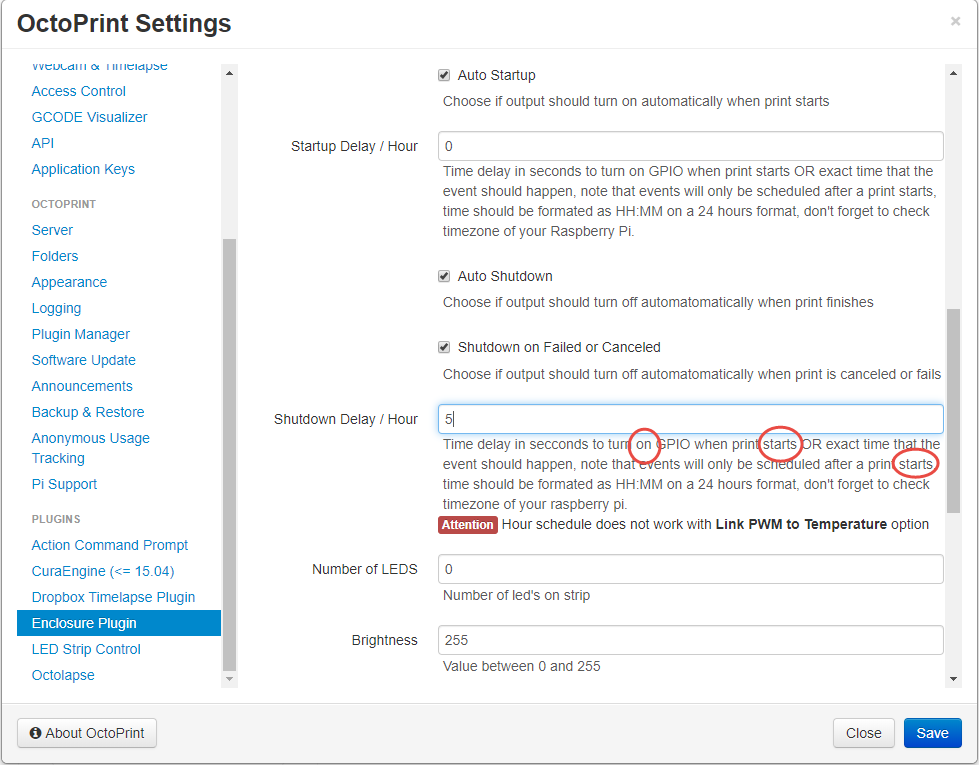The height and width of the screenshot is (765, 979).
Task: Uncheck the Auto Startup option
Action: click(x=444, y=75)
